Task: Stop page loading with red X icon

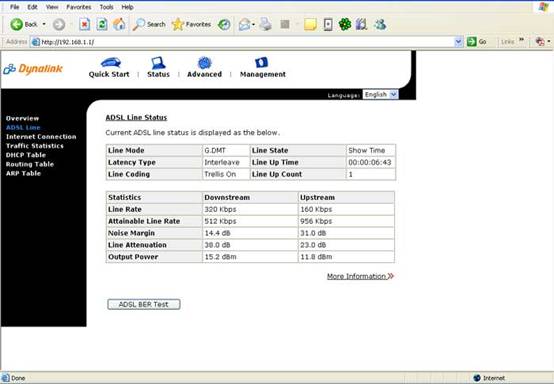Action: coord(84,24)
